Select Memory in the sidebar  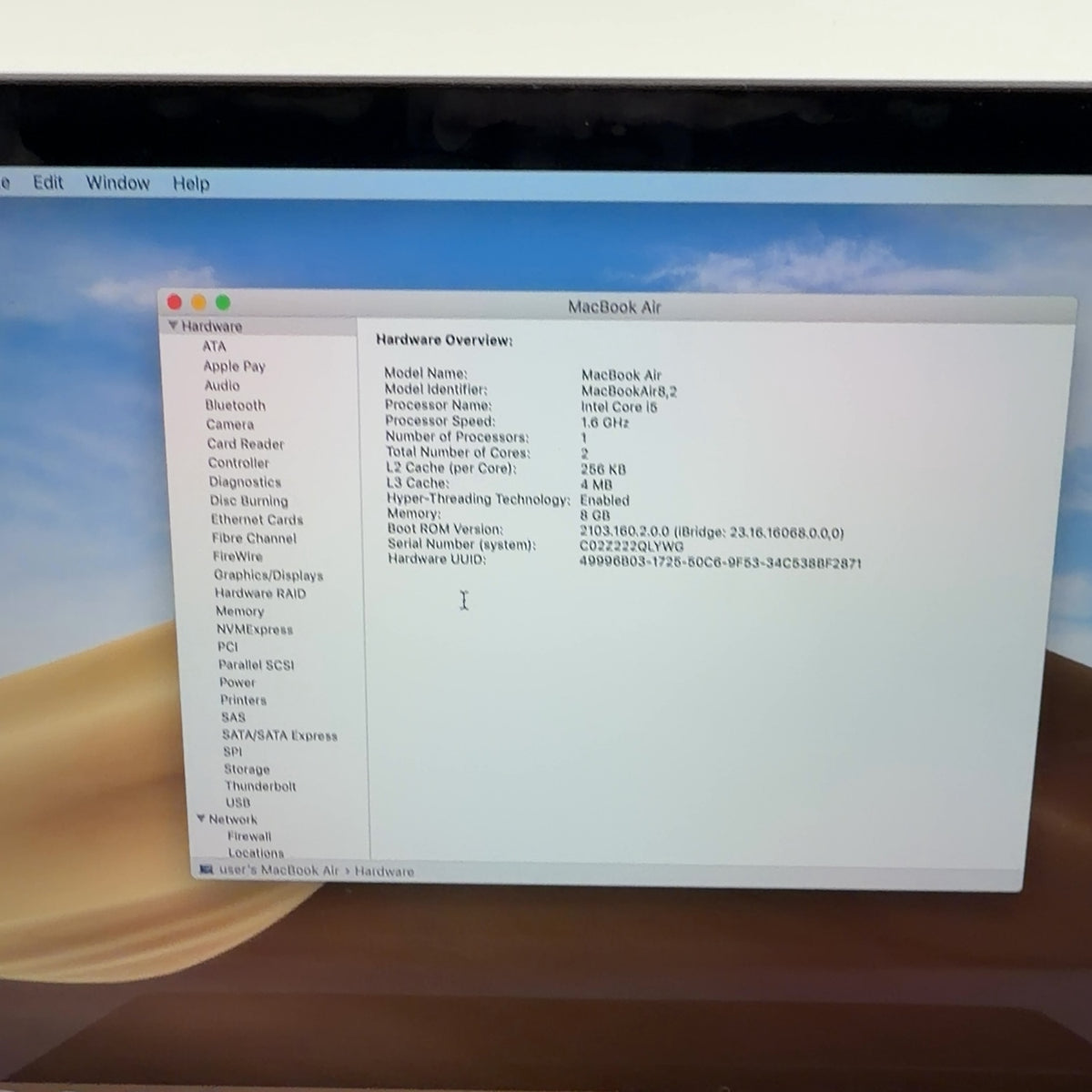(x=239, y=611)
